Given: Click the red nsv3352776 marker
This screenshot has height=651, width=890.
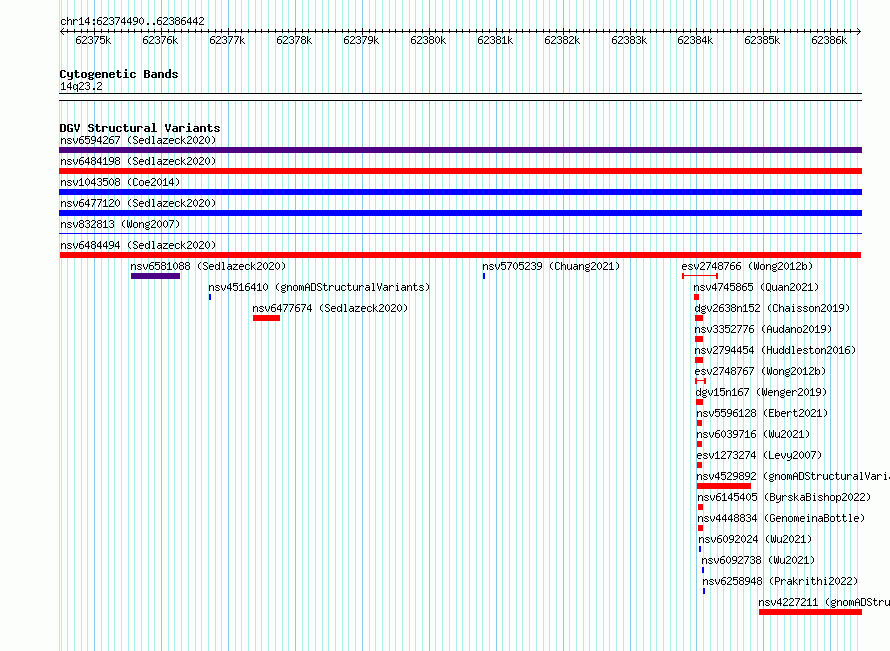Looking at the screenshot, I should 699,339.
